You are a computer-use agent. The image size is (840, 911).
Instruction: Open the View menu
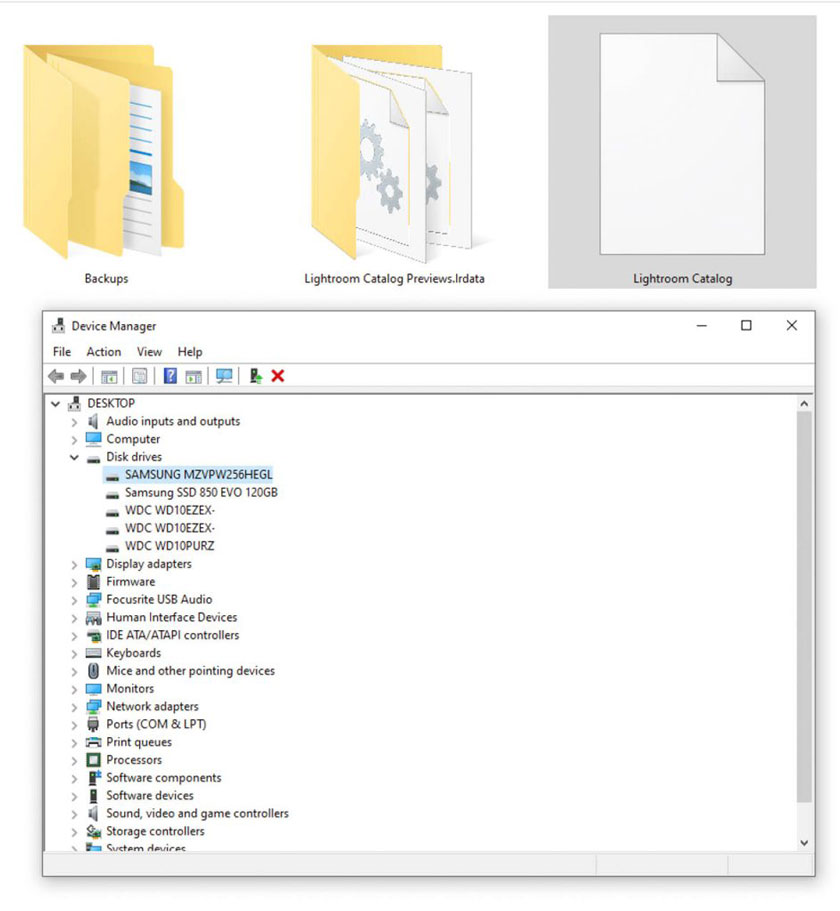(149, 352)
